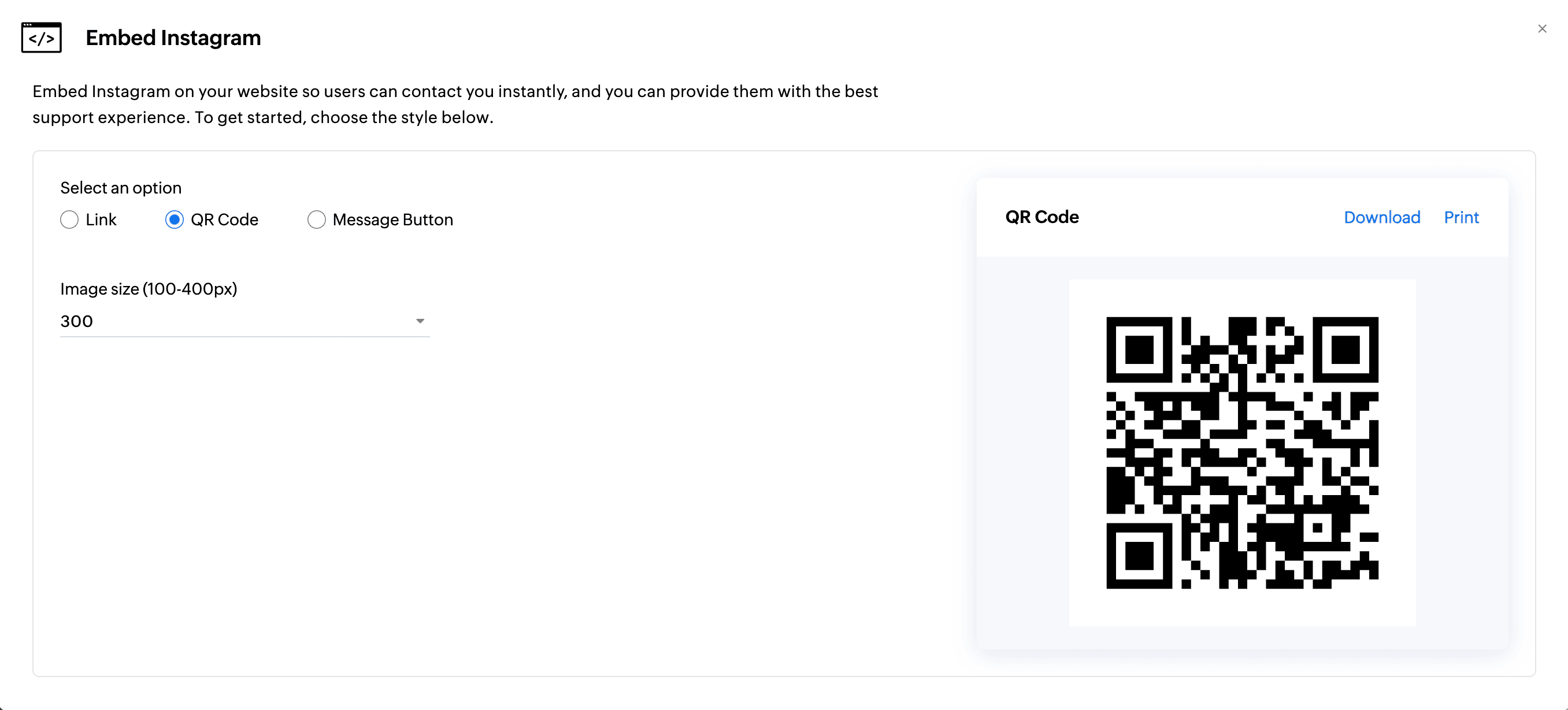Viewport: 1568px width, 710px height.
Task: Download the QR code image
Action: (1382, 217)
